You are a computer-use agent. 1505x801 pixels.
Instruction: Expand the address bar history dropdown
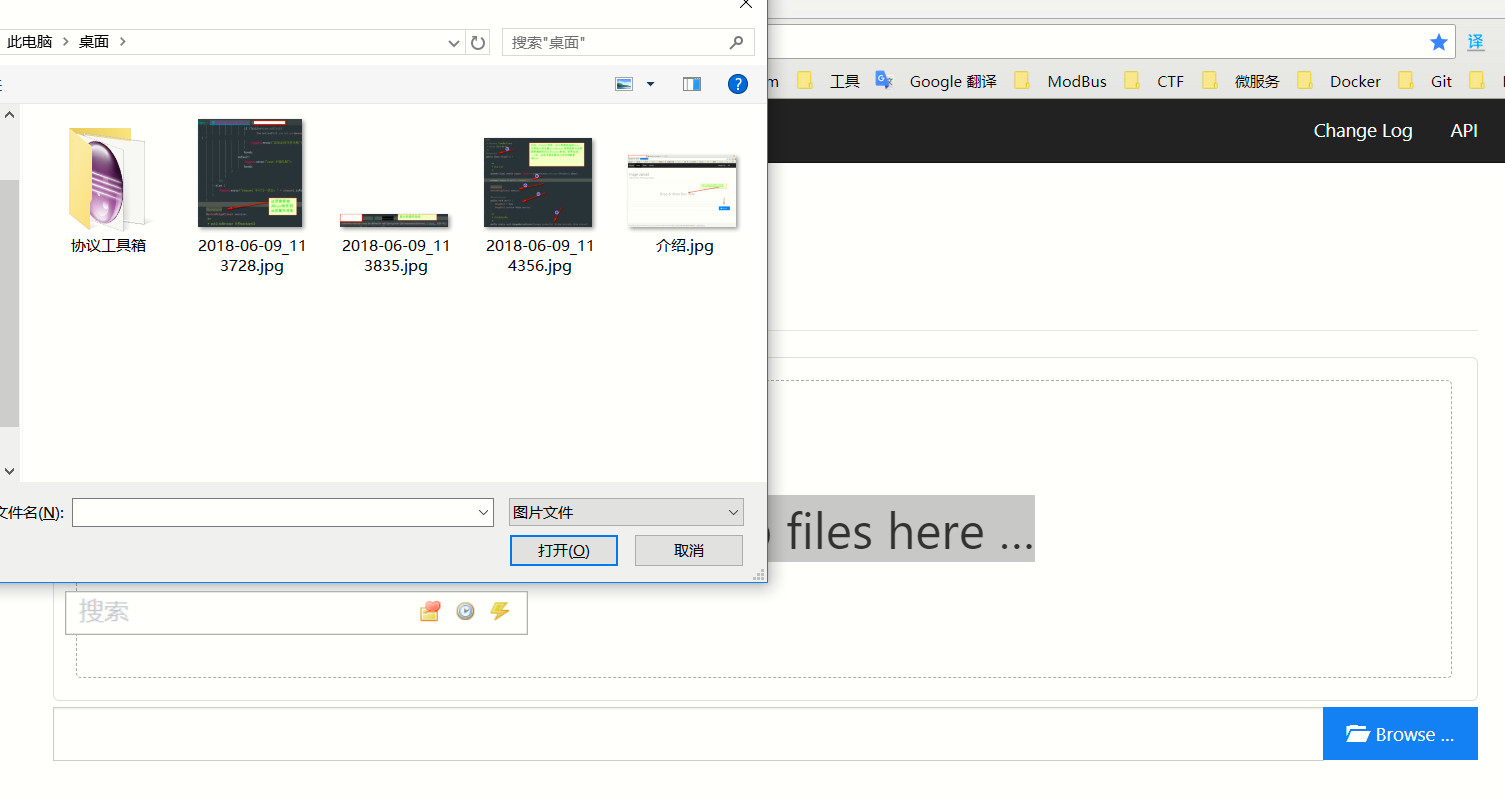[x=455, y=42]
